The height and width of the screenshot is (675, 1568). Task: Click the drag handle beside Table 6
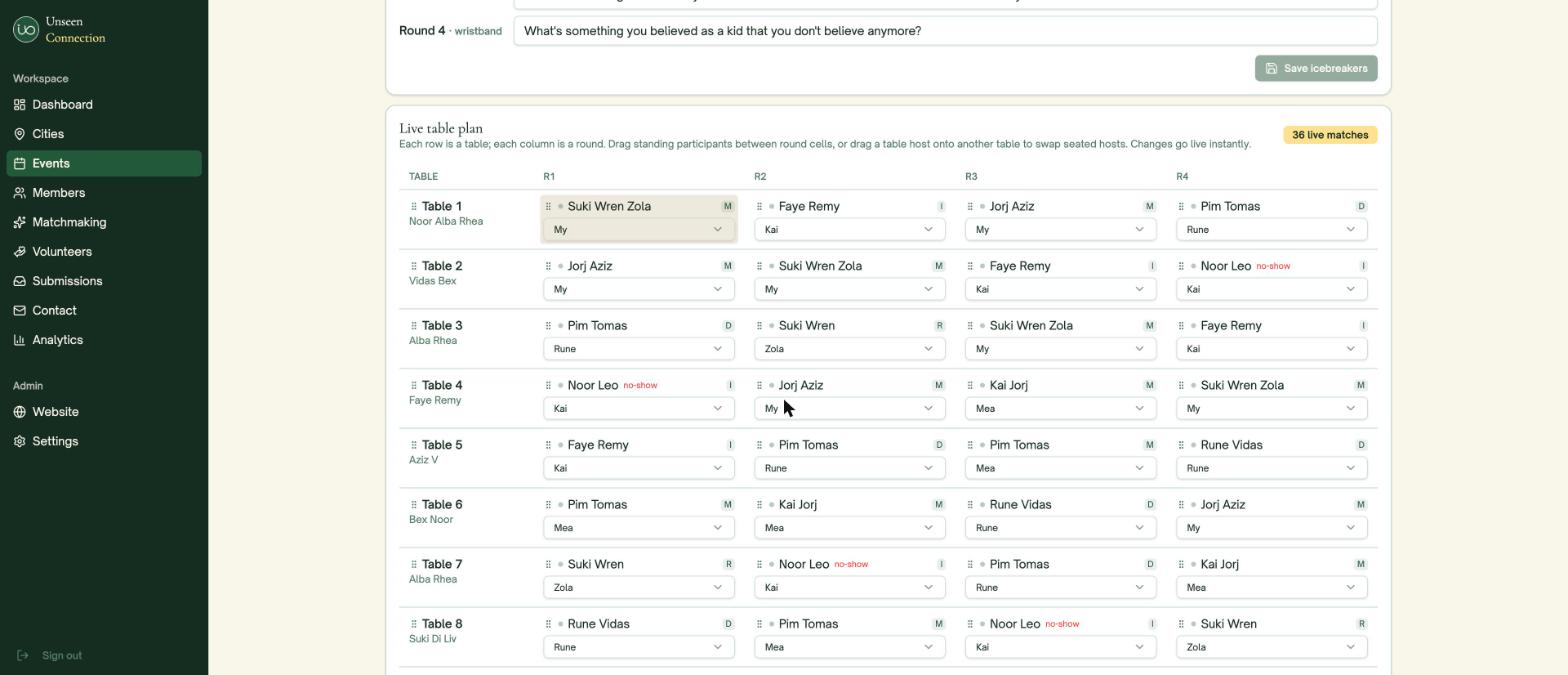(x=414, y=505)
